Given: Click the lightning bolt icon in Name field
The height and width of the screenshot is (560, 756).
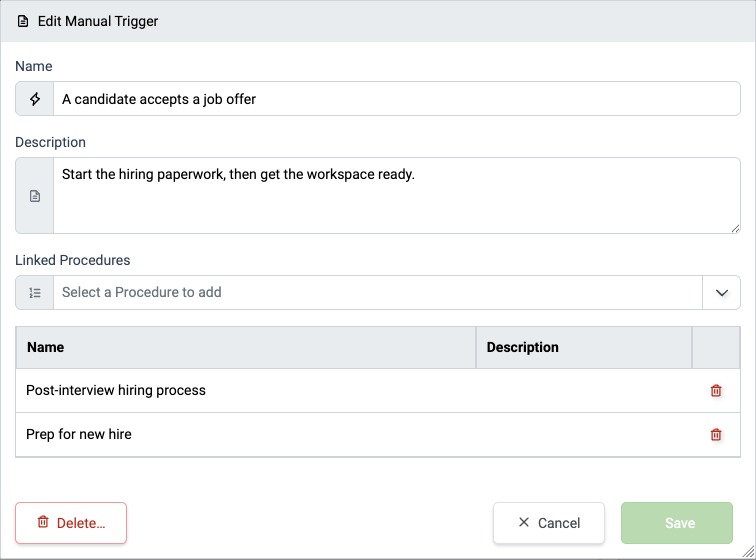Looking at the screenshot, I should pos(35,99).
